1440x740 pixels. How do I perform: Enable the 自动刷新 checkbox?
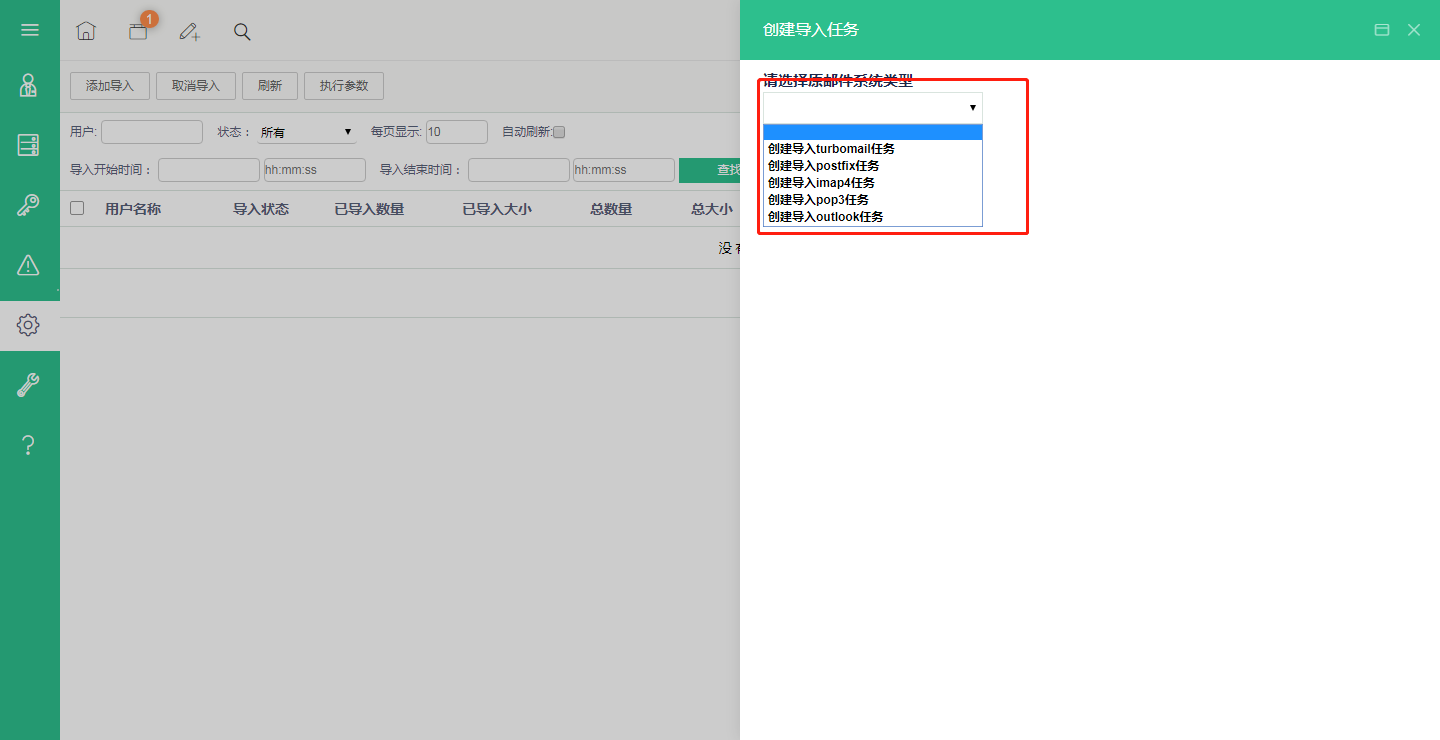(x=559, y=132)
